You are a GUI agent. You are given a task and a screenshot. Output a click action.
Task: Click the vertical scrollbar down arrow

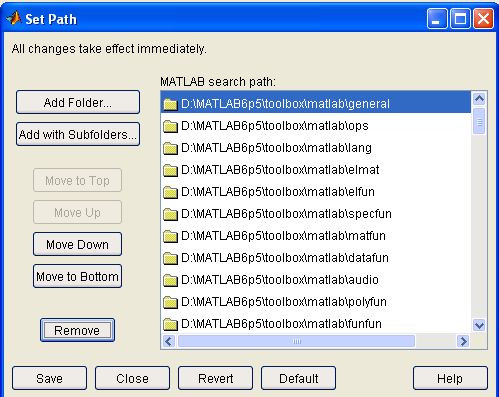479,325
